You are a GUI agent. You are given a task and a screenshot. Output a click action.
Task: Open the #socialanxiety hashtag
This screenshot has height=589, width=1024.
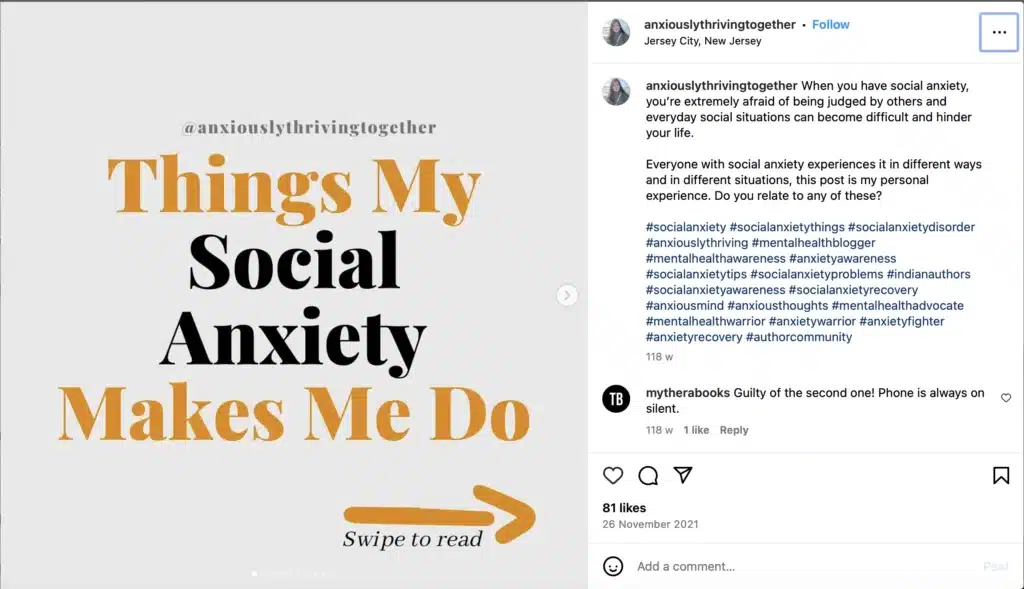[686, 227]
